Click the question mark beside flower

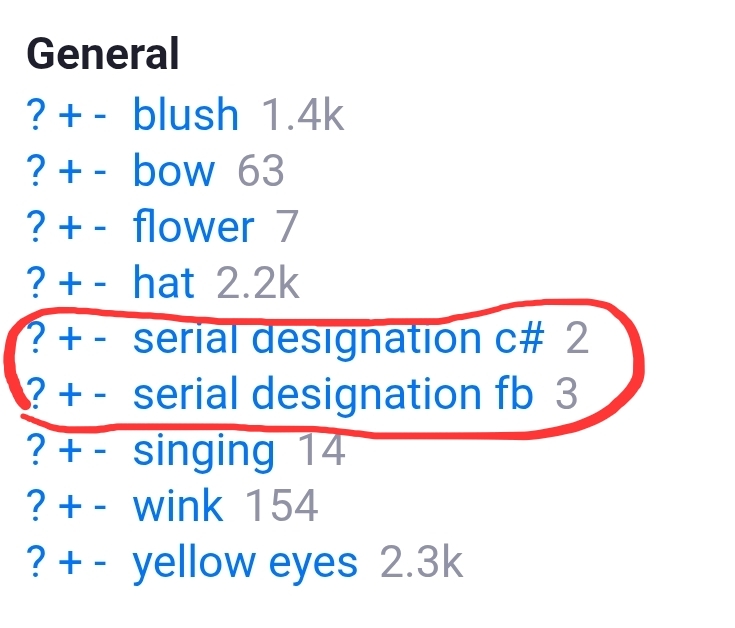click(37, 228)
